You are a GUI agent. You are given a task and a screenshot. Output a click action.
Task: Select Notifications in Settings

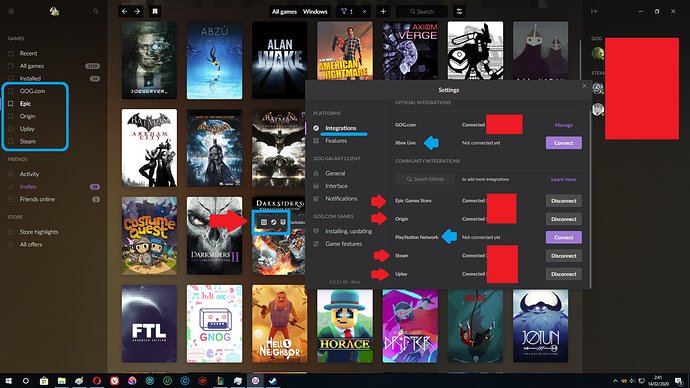point(341,199)
